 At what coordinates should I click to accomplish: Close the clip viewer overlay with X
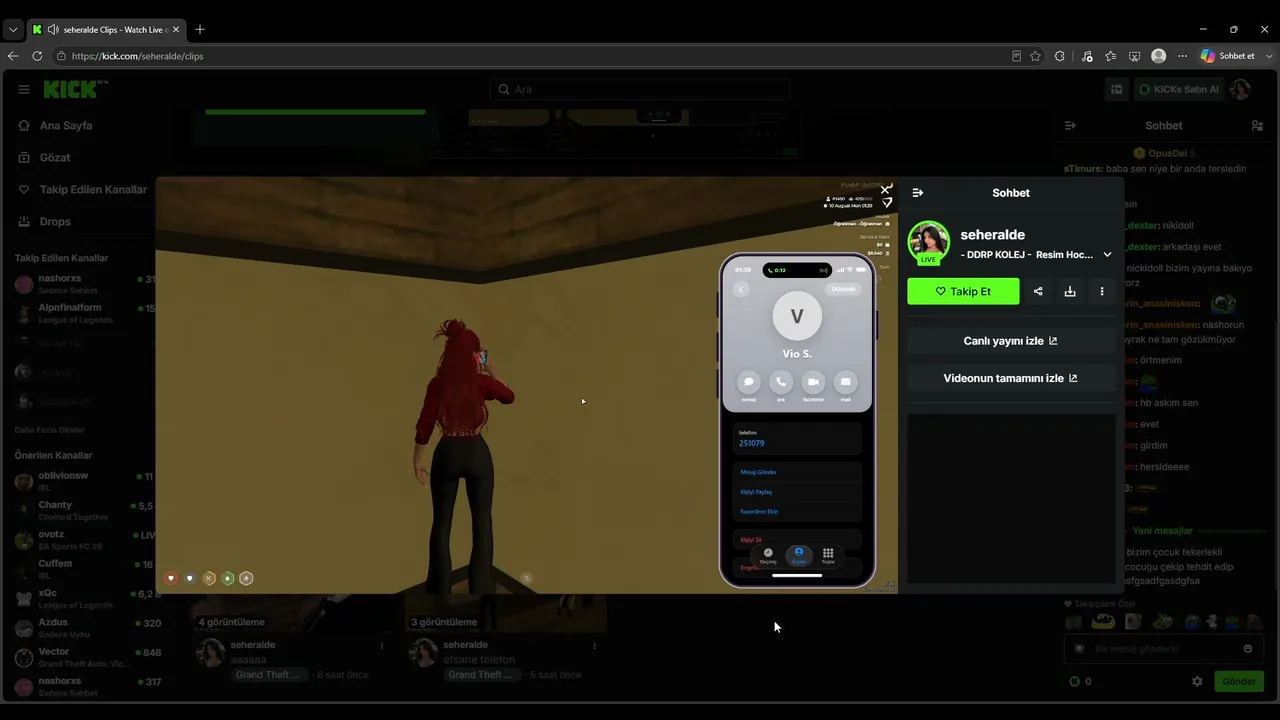tap(886, 189)
